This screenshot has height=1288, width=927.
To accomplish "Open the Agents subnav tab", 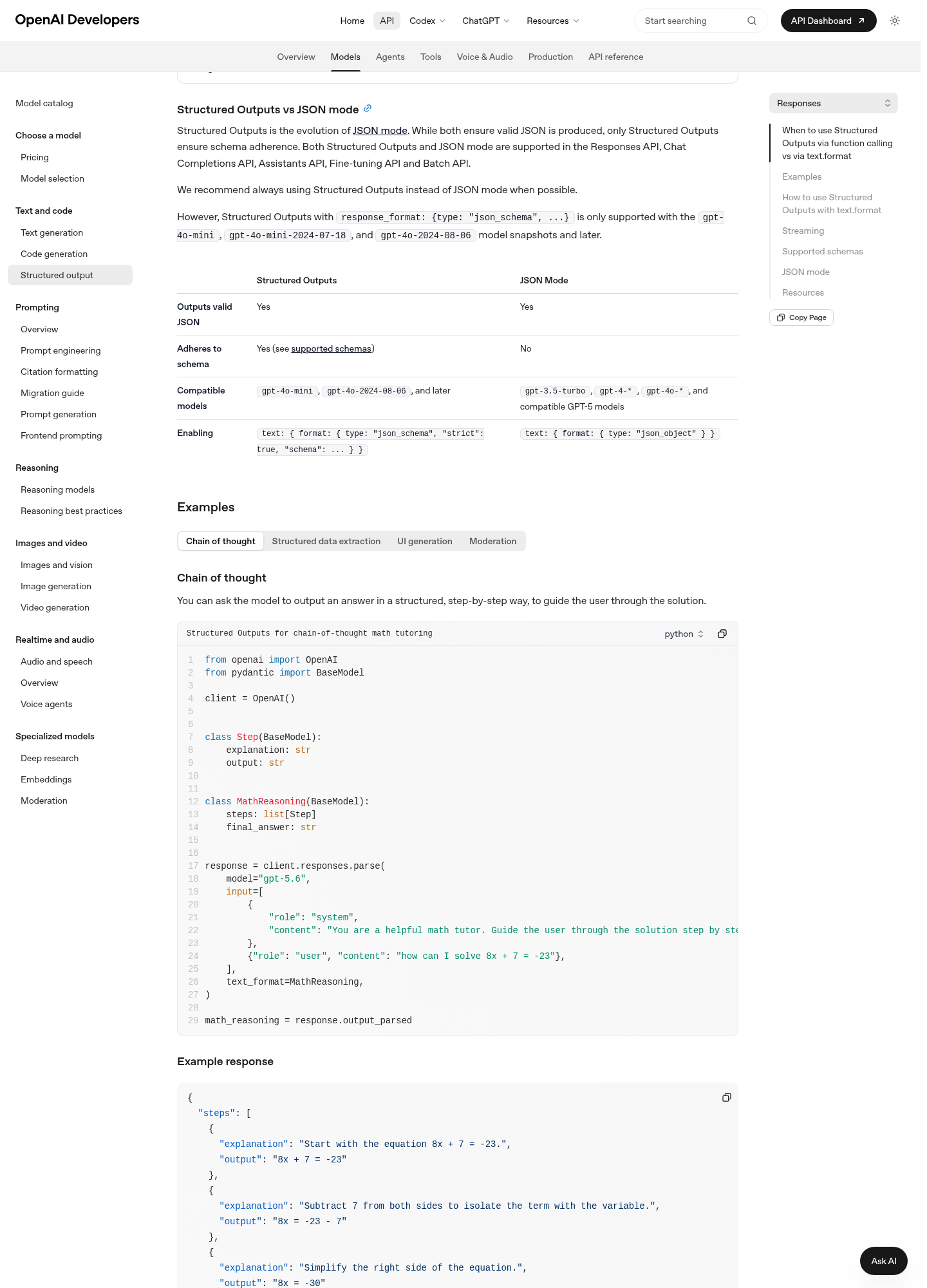I will pos(390,57).
